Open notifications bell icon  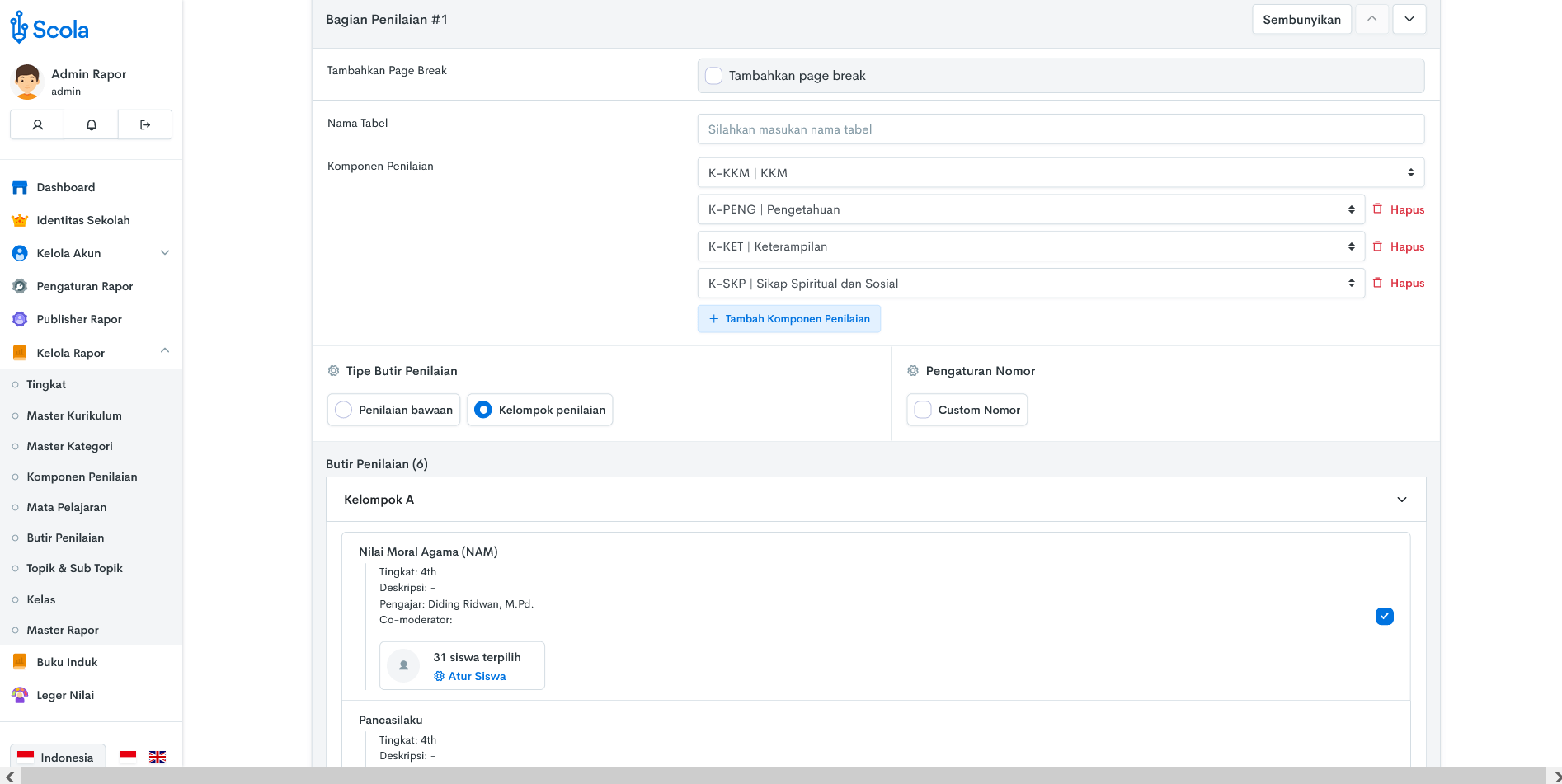[92, 124]
